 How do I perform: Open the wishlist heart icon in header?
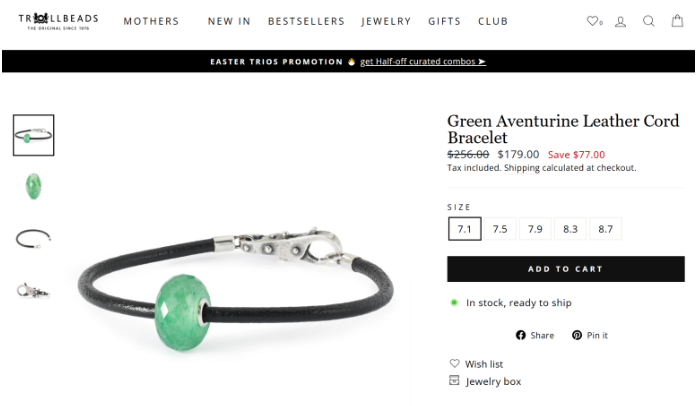[594, 21]
